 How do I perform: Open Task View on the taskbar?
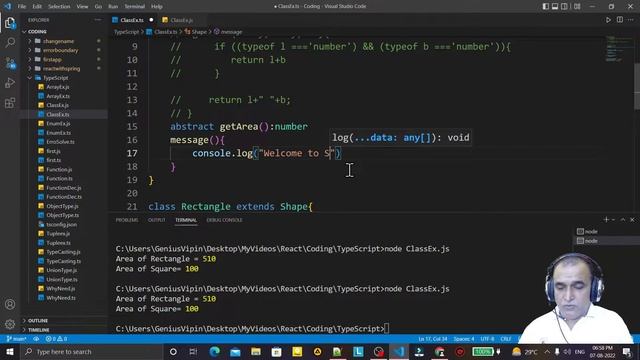pyautogui.click(x=193, y=351)
